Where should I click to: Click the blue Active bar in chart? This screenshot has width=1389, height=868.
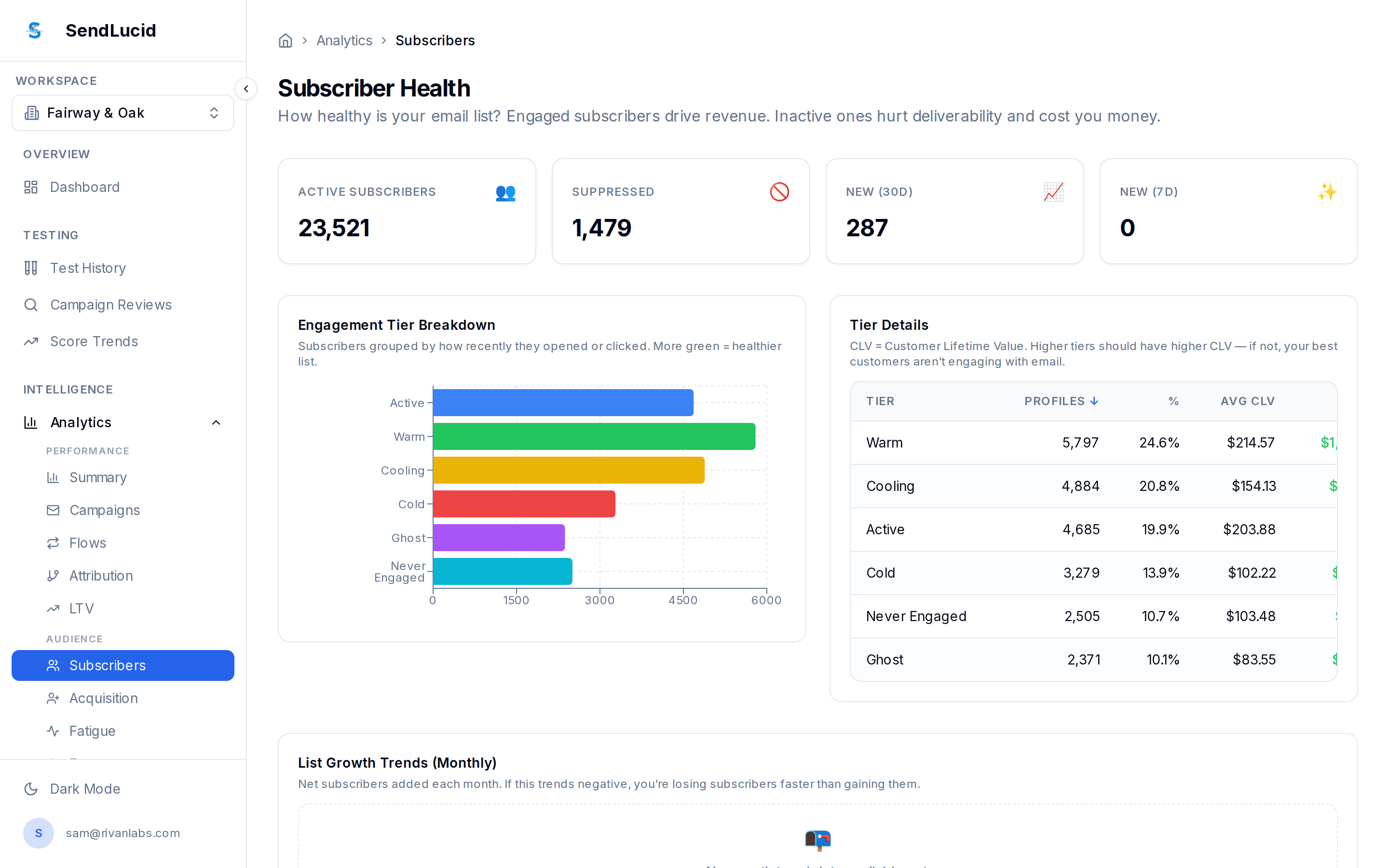point(563,403)
